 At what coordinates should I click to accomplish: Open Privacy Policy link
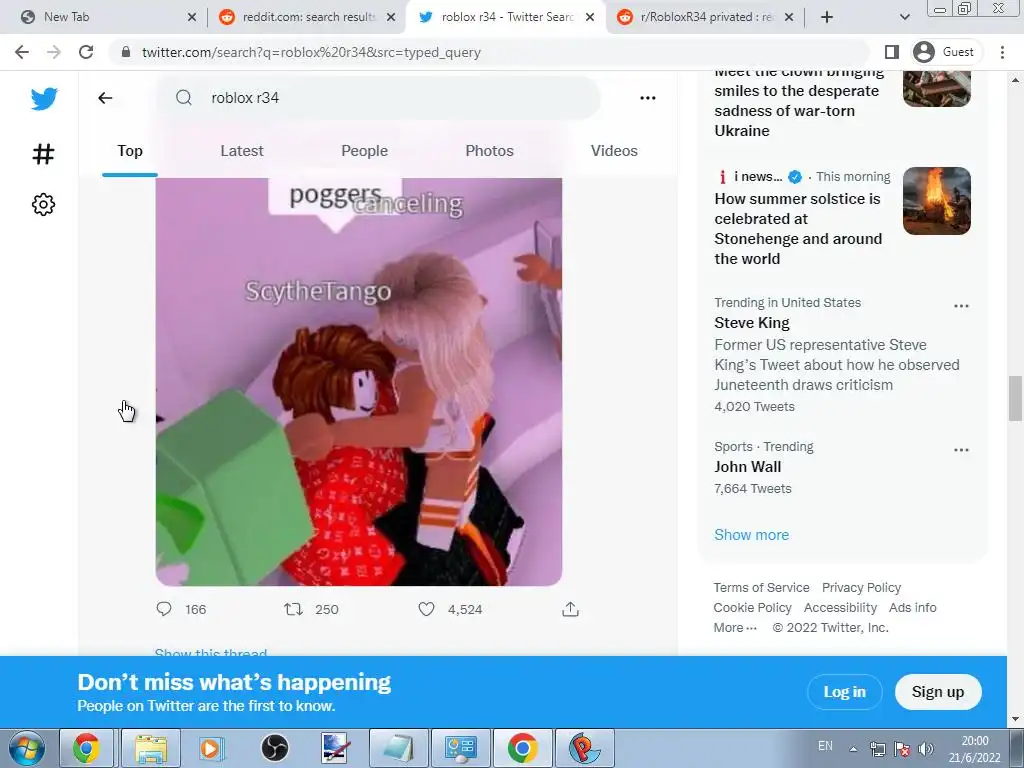pyautogui.click(x=861, y=588)
